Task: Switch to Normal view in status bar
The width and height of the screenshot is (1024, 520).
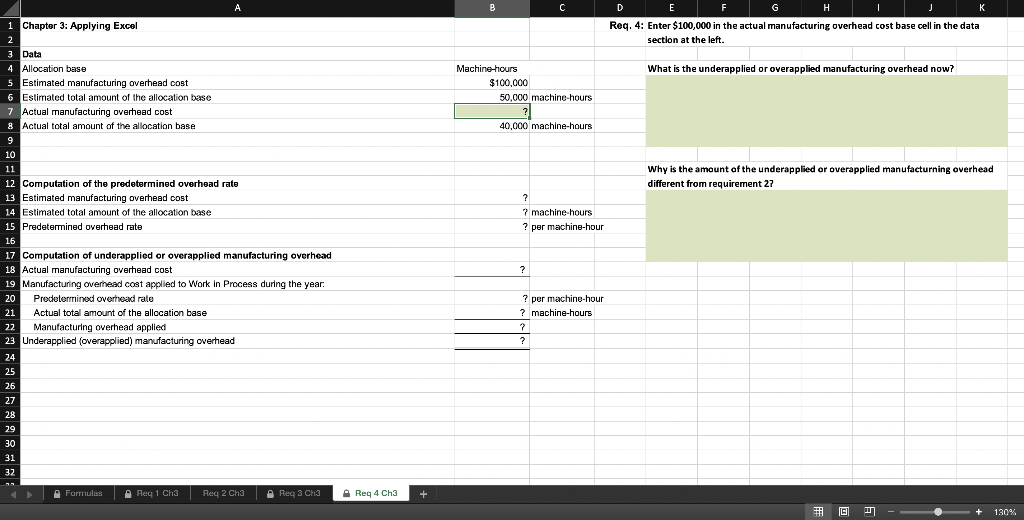Action: point(818,512)
